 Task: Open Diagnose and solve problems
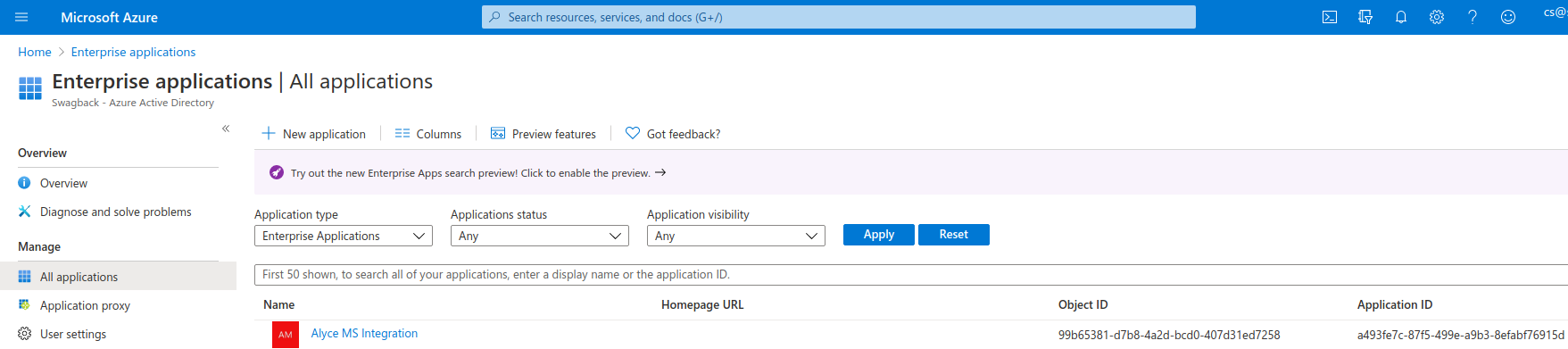pyautogui.click(x=115, y=212)
